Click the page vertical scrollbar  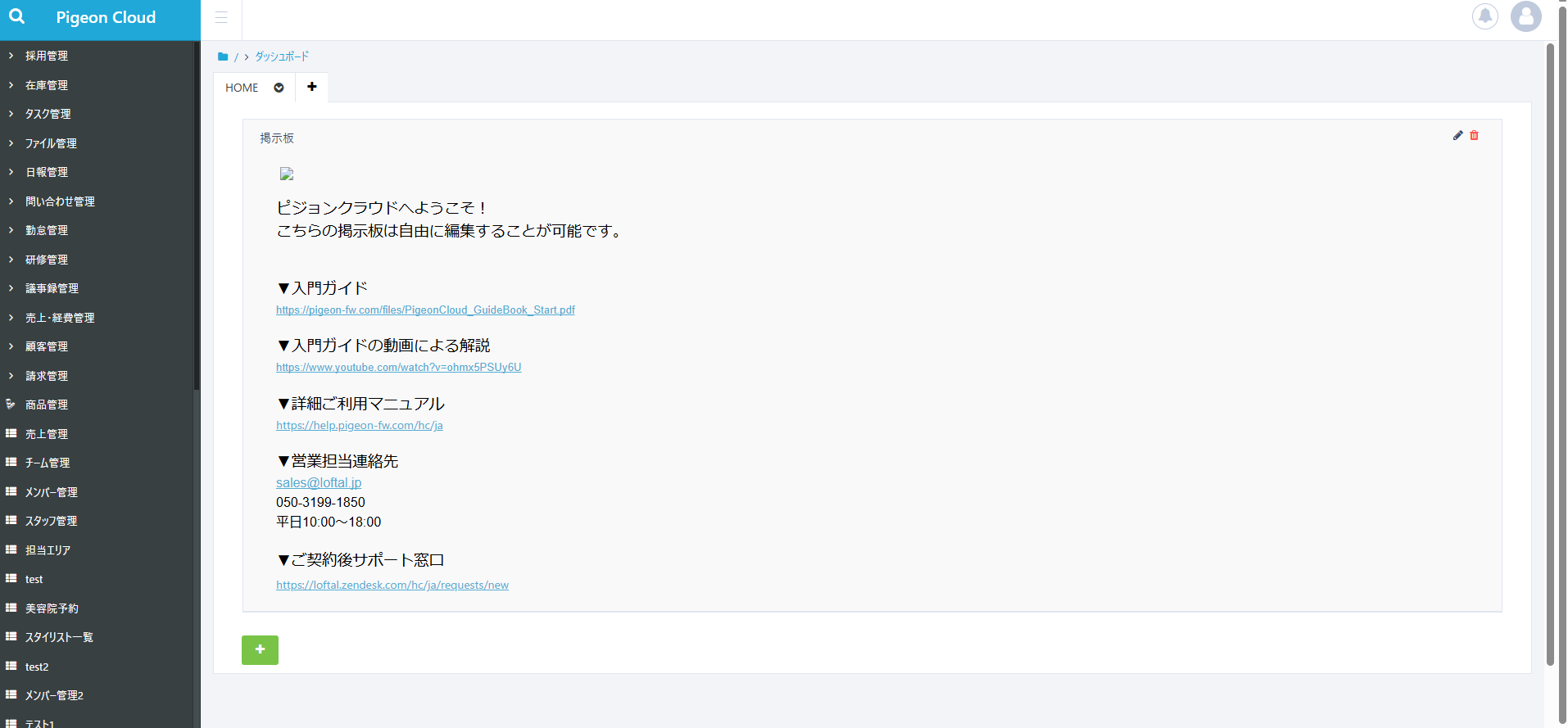(x=1549, y=352)
